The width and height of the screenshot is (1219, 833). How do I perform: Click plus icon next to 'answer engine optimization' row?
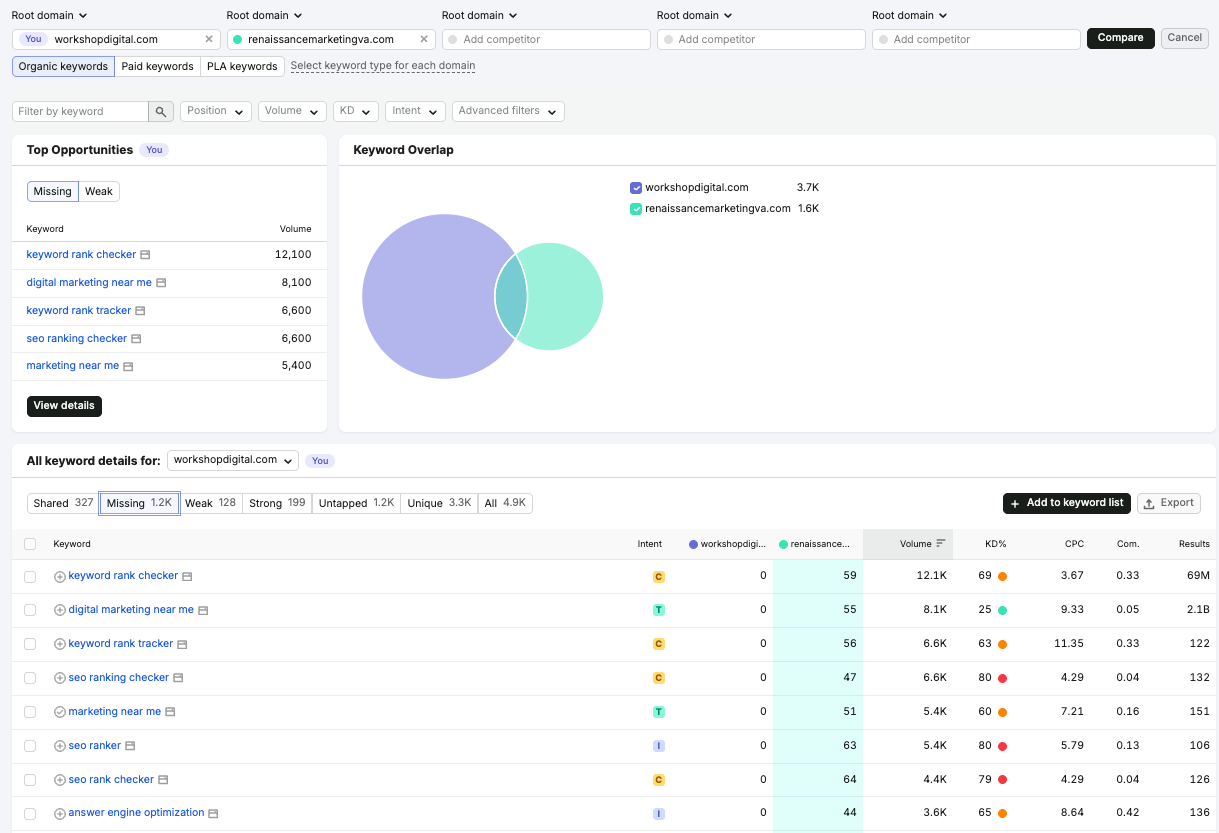59,813
